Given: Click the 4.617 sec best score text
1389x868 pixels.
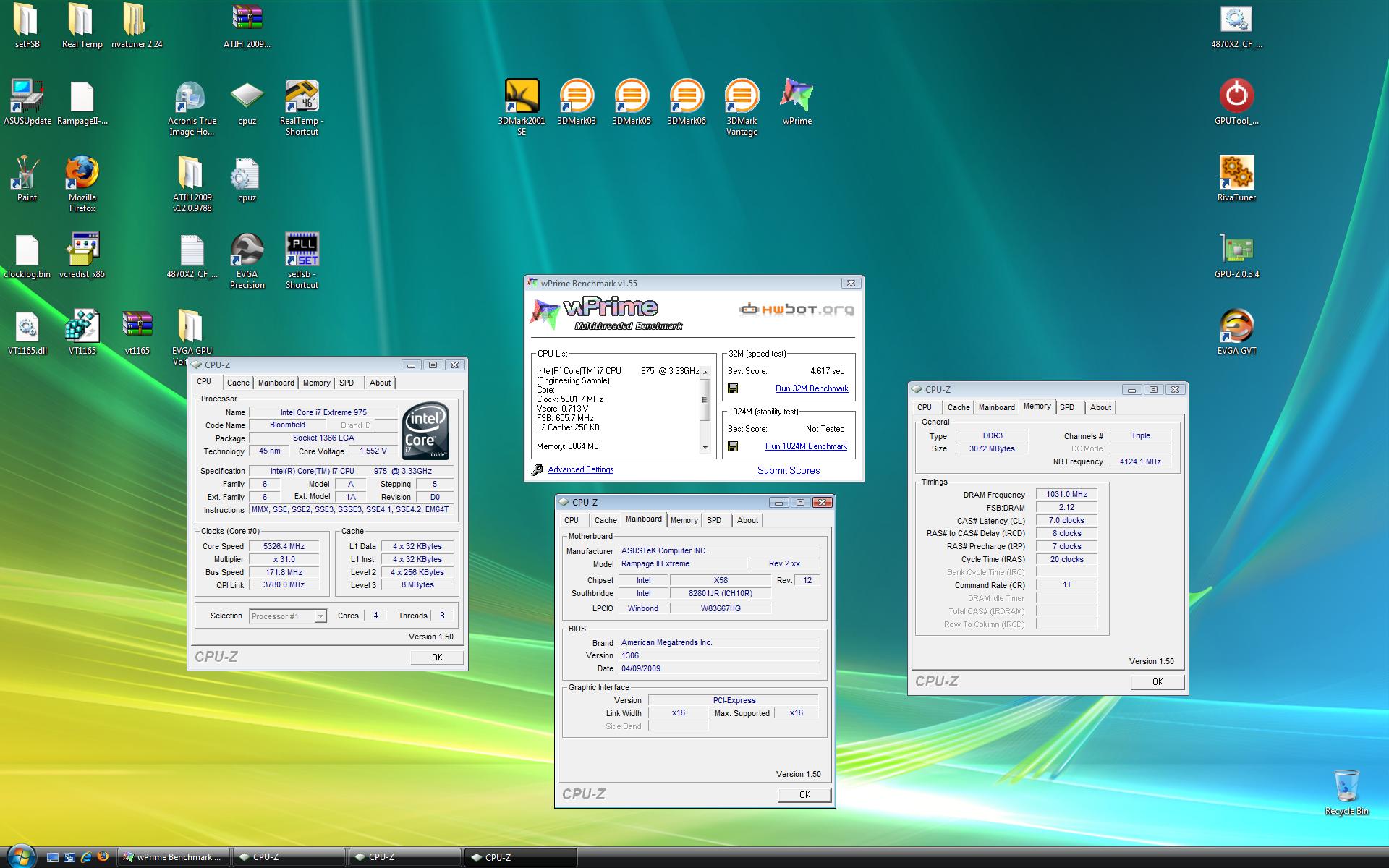Looking at the screenshot, I should point(827,371).
